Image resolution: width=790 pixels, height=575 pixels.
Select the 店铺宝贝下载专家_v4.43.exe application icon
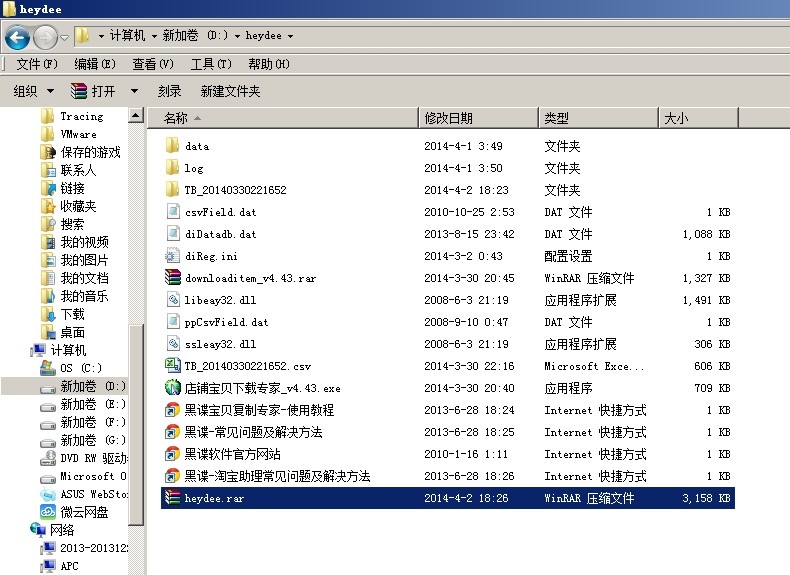click(x=173, y=388)
